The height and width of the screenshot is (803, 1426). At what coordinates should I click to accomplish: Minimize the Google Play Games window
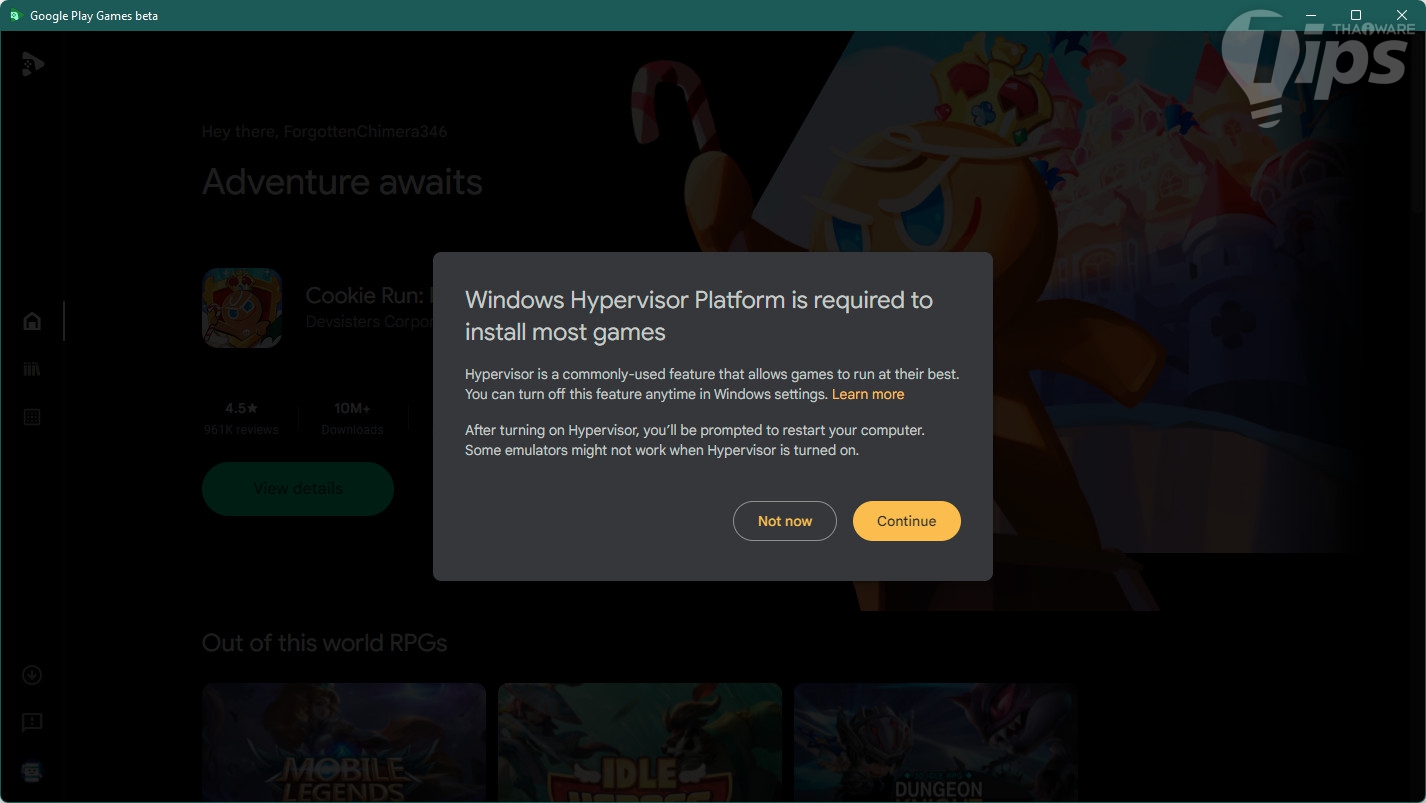coord(1310,15)
